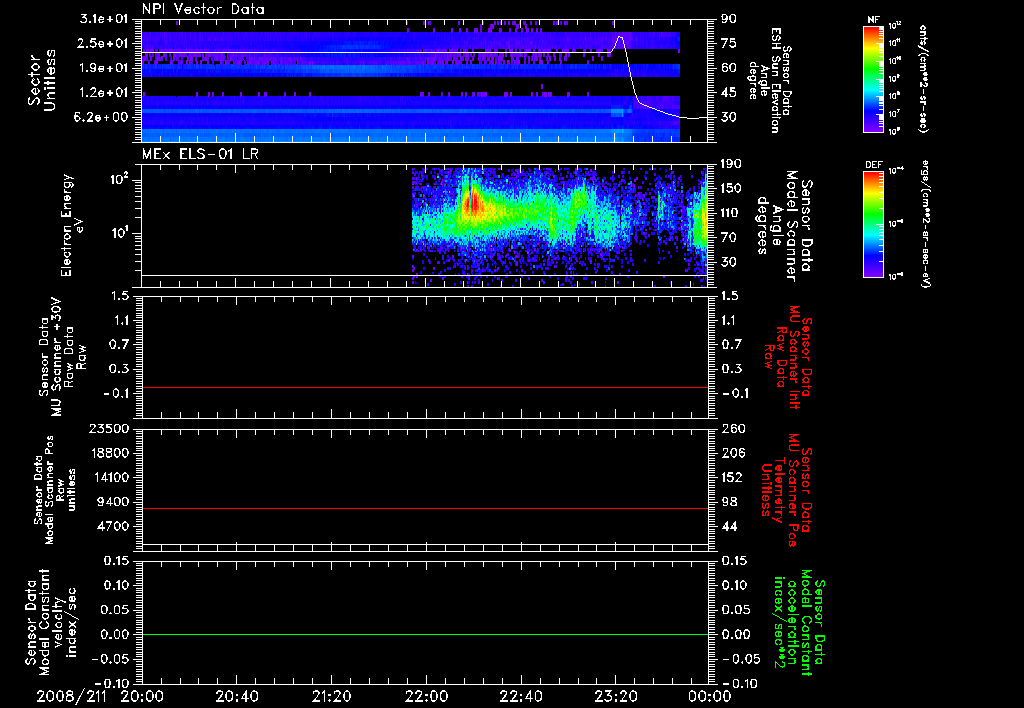This screenshot has height=708, width=1024.
Task: Click the '152' telemetry tick label
Action: pyautogui.click(x=732, y=477)
